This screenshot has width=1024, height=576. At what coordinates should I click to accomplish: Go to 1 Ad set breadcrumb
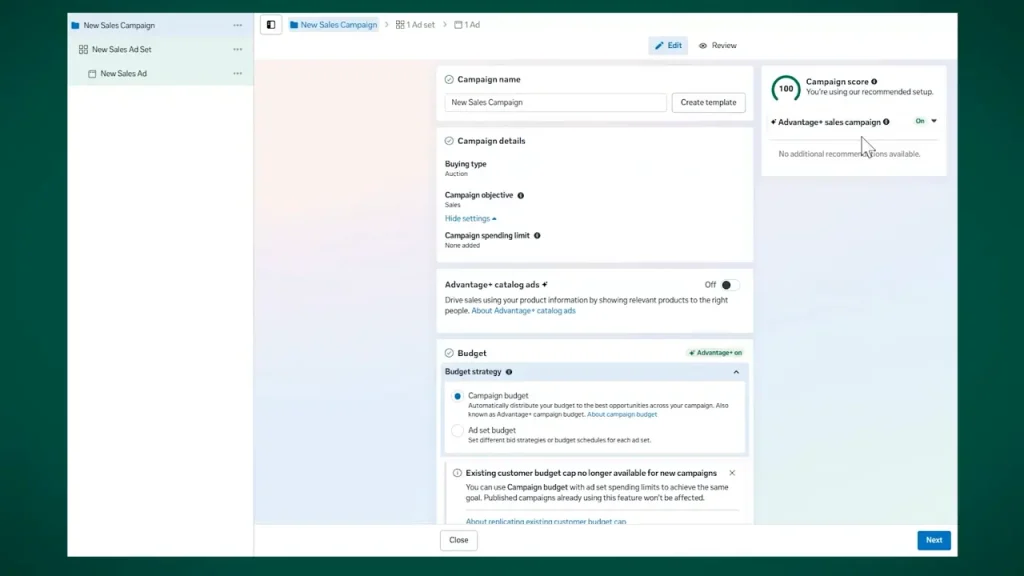click(x=415, y=25)
